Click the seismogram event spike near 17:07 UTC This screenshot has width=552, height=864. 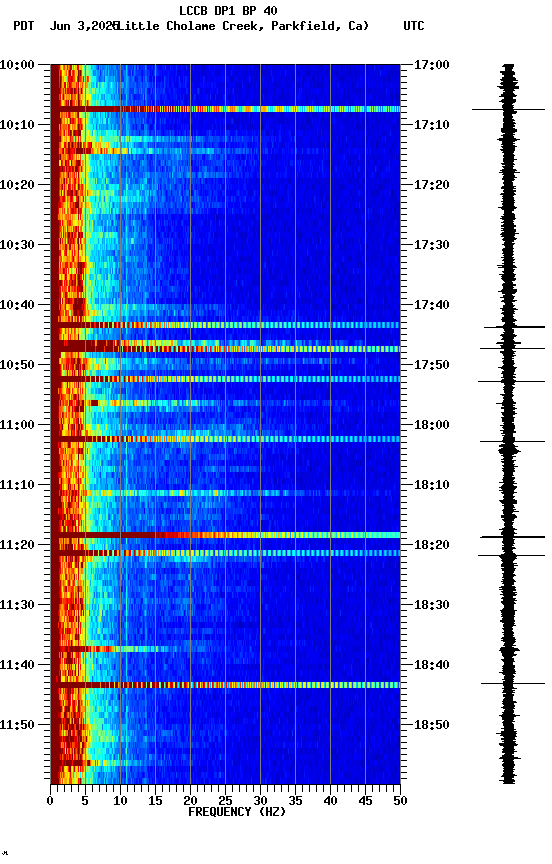[508, 110]
